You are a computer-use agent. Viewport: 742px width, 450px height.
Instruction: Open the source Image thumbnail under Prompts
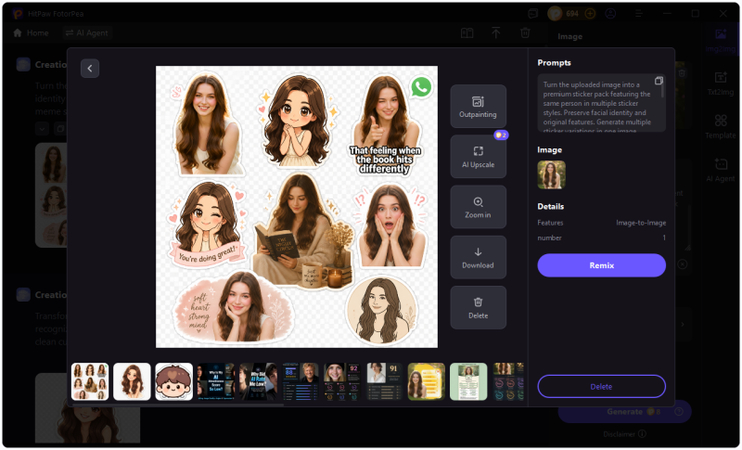551,175
